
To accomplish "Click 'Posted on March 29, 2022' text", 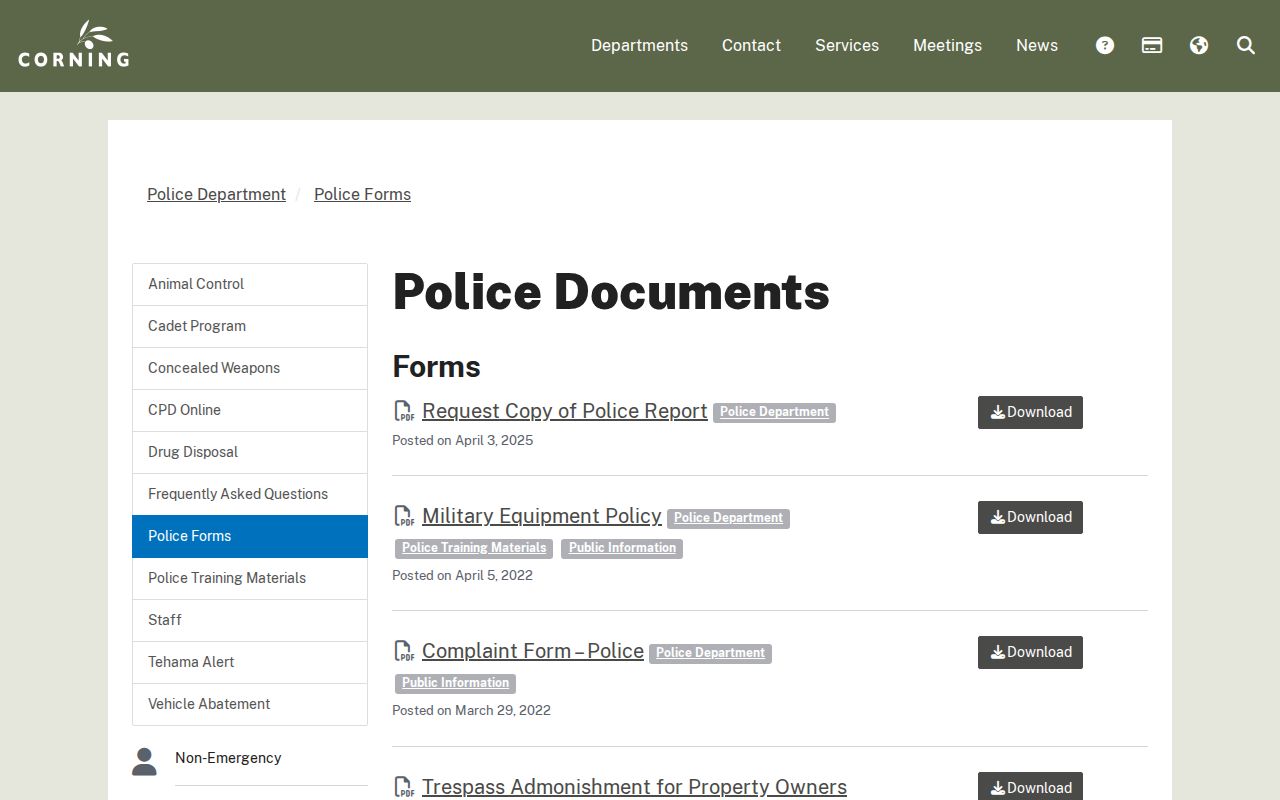I will tap(471, 710).
